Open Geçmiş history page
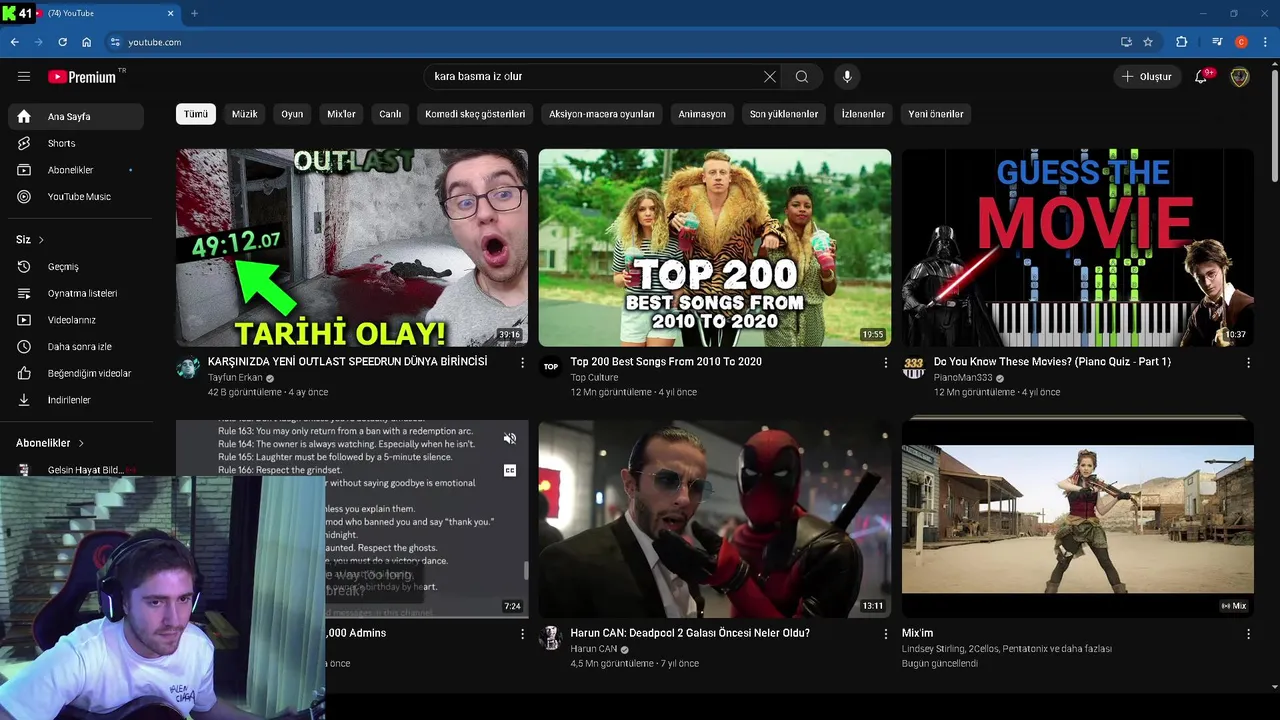 (x=76, y=267)
